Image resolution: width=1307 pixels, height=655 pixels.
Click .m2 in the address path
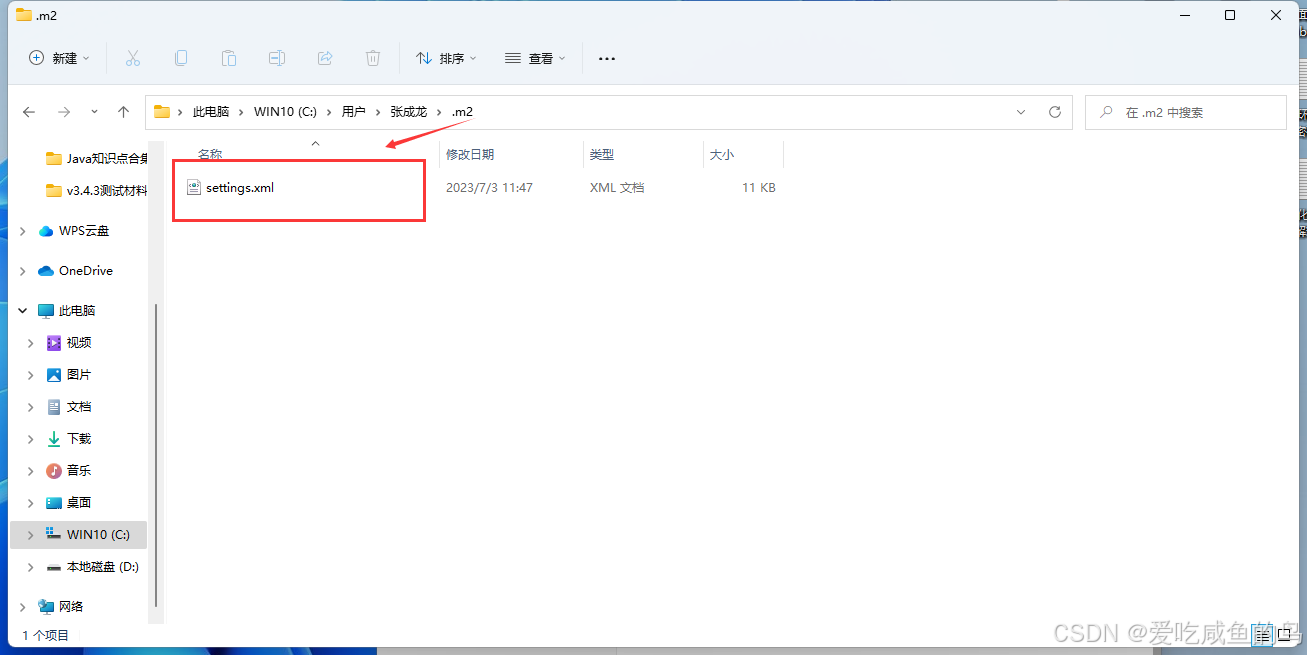(x=462, y=112)
